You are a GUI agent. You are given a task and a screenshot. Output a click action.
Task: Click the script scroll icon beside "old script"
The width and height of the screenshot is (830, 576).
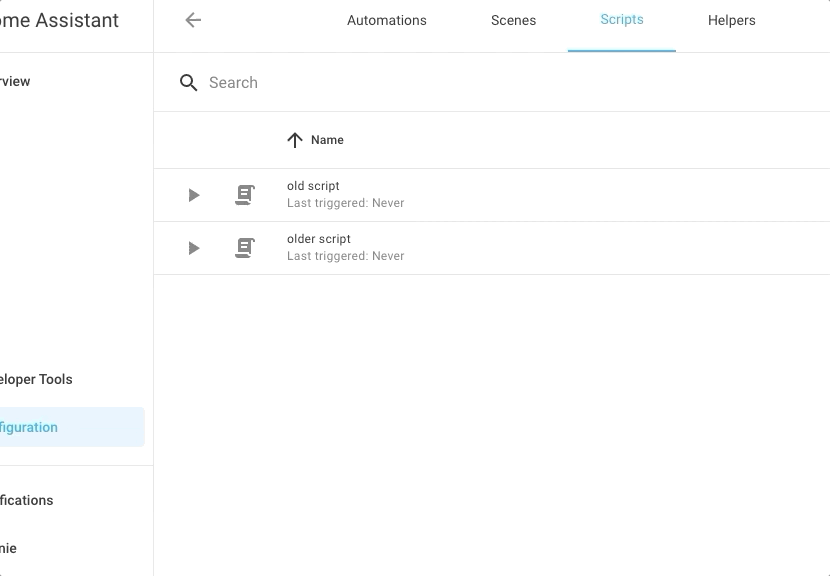[x=244, y=195]
